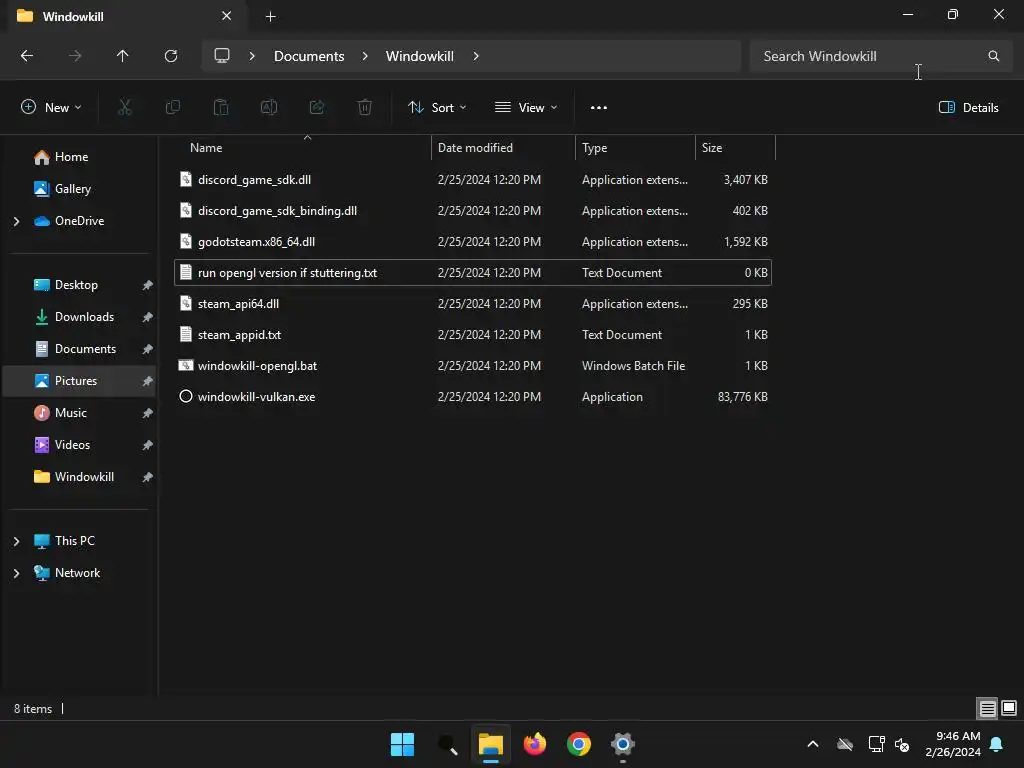This screenshot has width=1024, height=768.
Task: Go up one directory level
Action: [123, 56]
